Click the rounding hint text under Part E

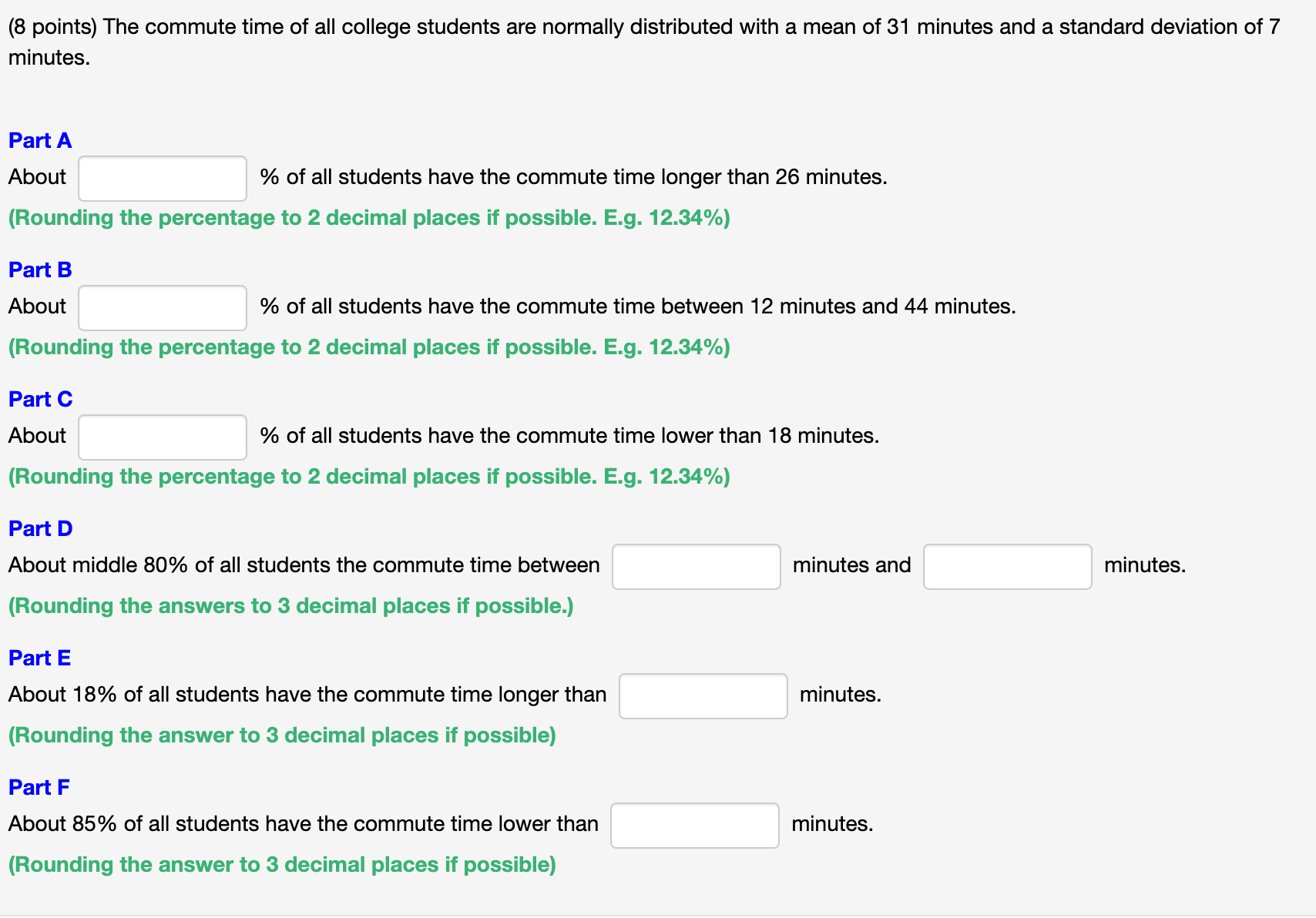point(281,735)
